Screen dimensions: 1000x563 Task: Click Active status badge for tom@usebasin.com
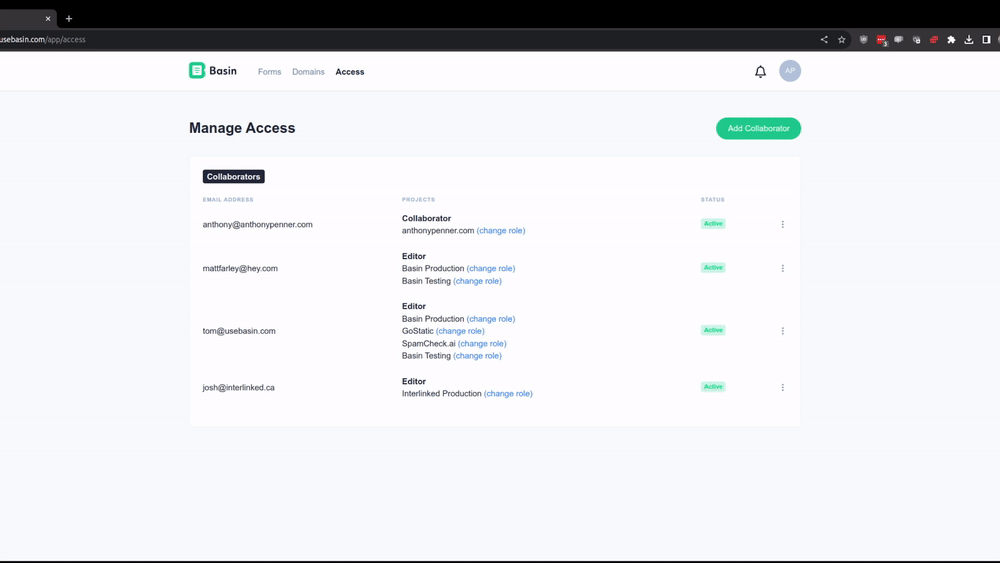[x=713, y=330]
